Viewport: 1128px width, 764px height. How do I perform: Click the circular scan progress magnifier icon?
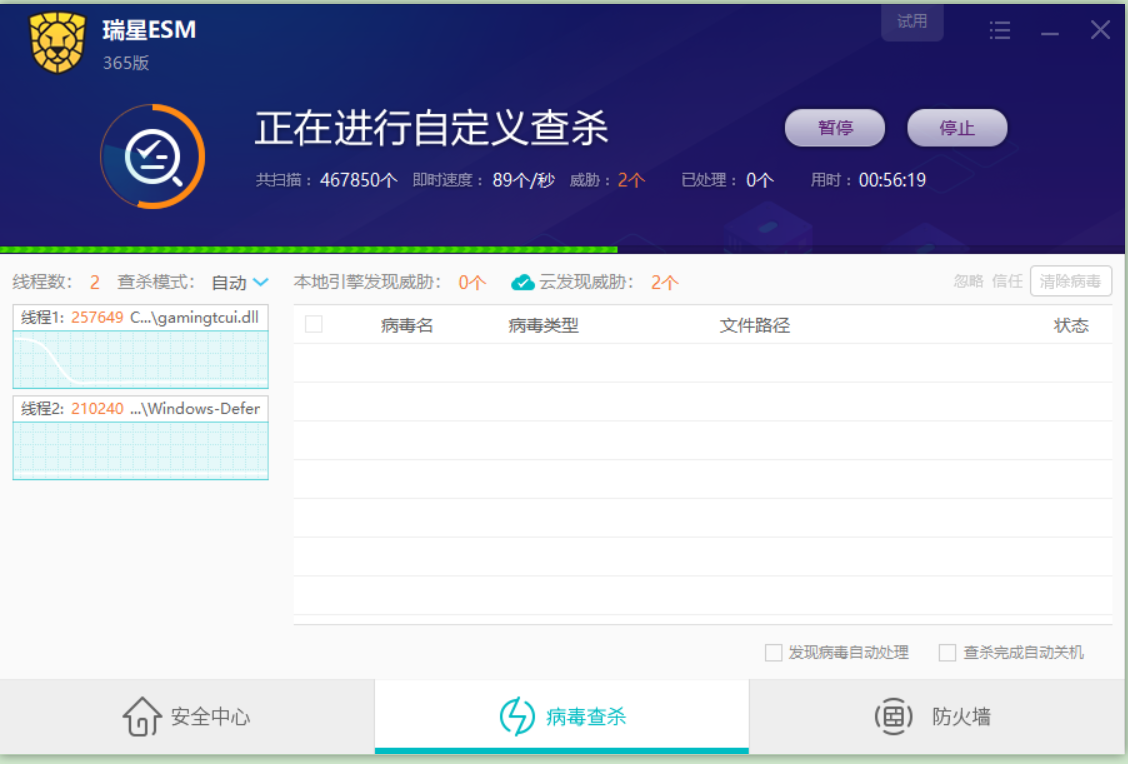(153, 157)
